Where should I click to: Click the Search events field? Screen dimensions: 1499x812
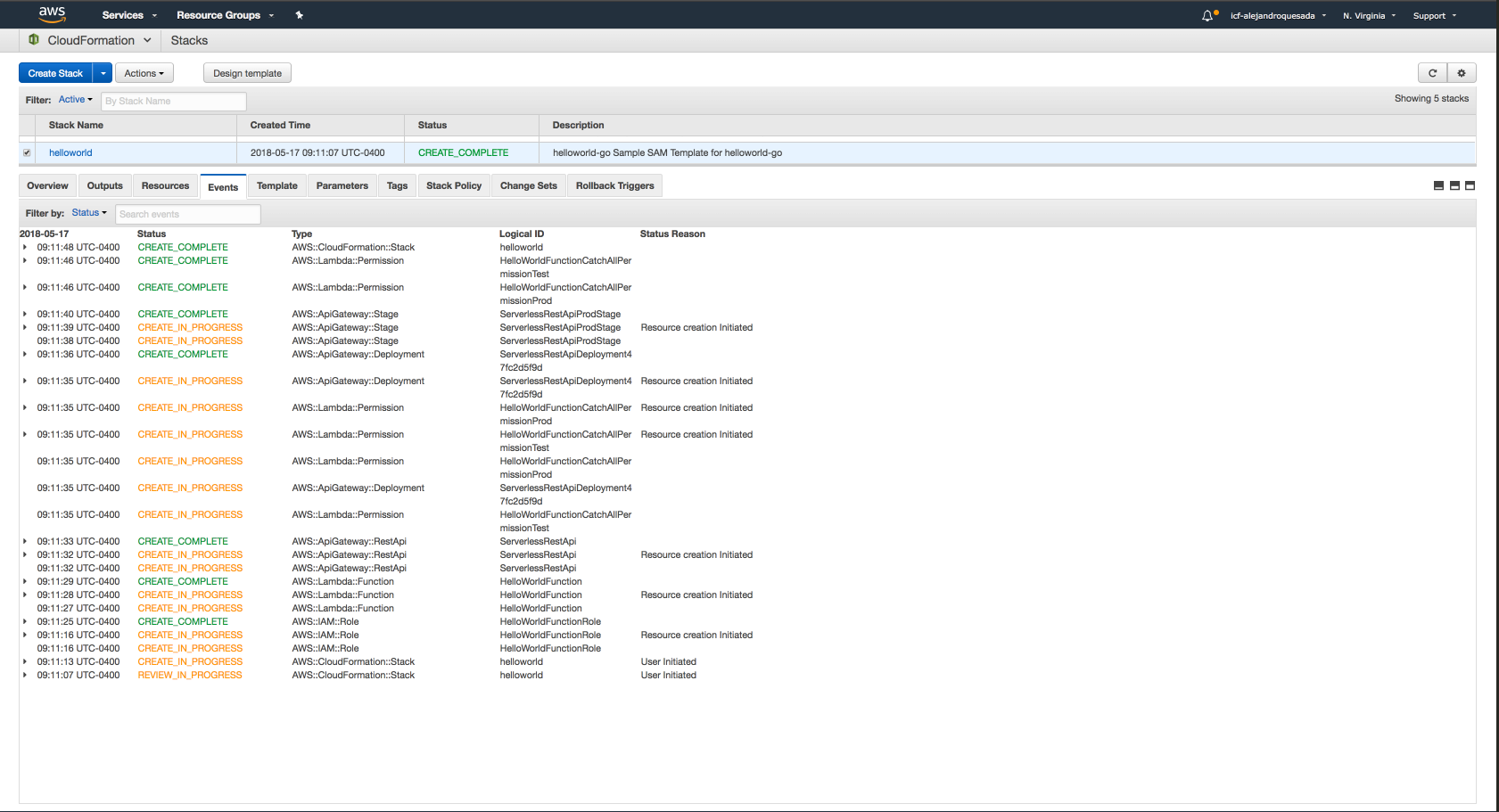[x=187, y=214]
